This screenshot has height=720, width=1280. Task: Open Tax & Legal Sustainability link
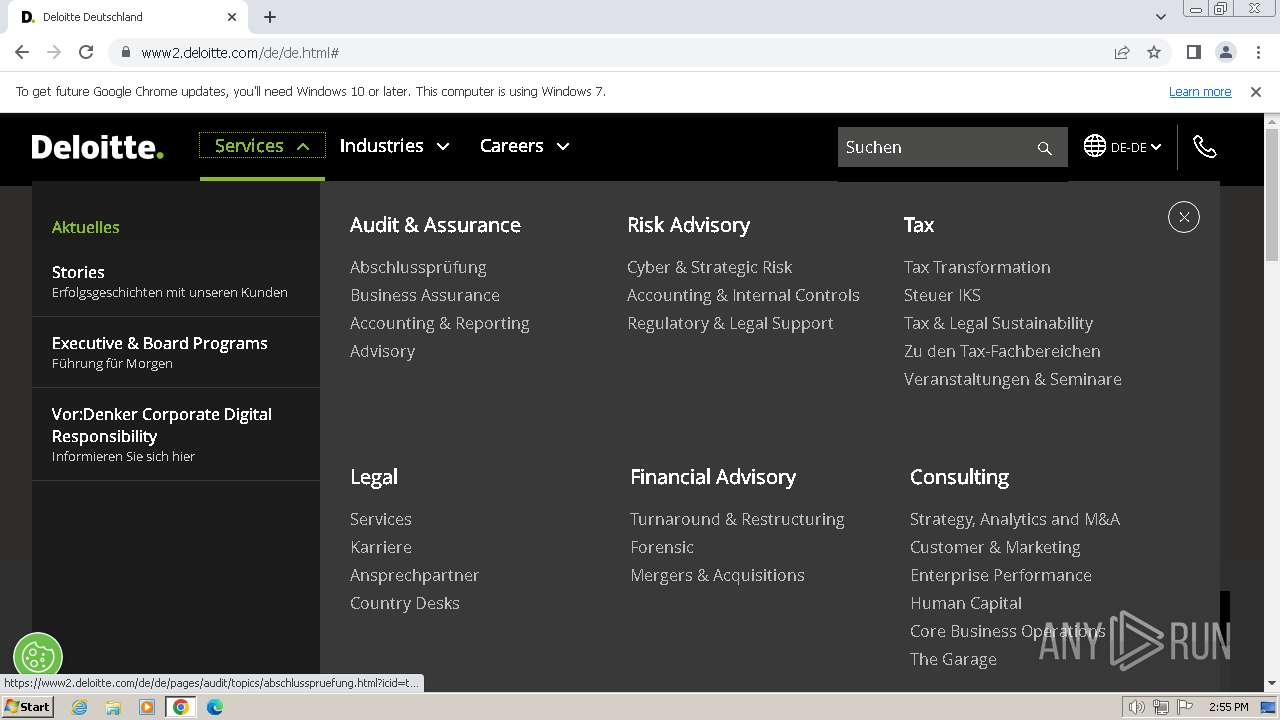pos(998,323)
